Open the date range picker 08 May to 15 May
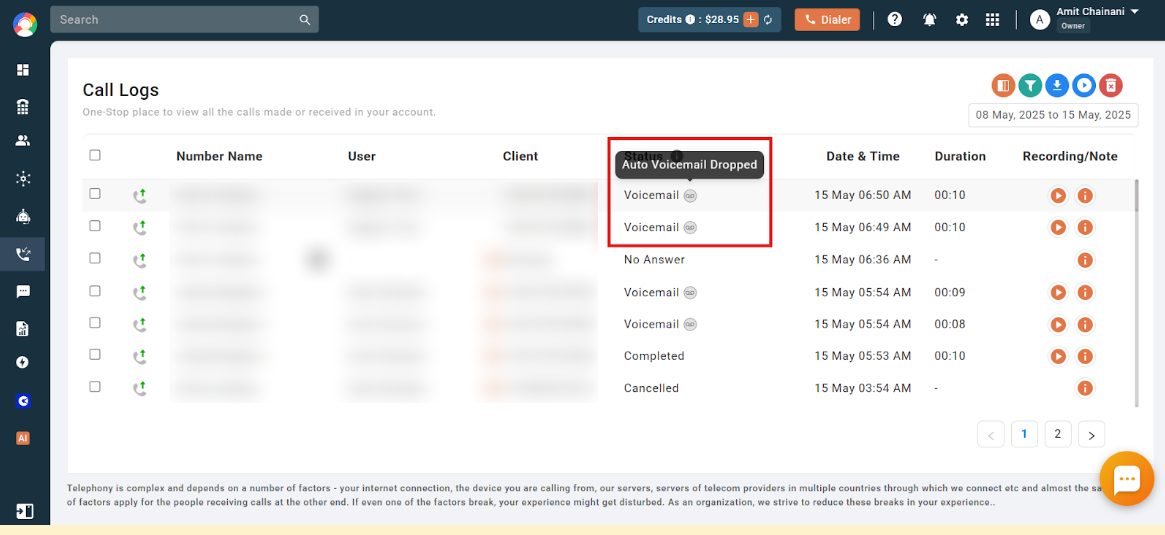The width and height of the screenshot is (1165, 535). pyautogui.click(x=1053, y=115)
